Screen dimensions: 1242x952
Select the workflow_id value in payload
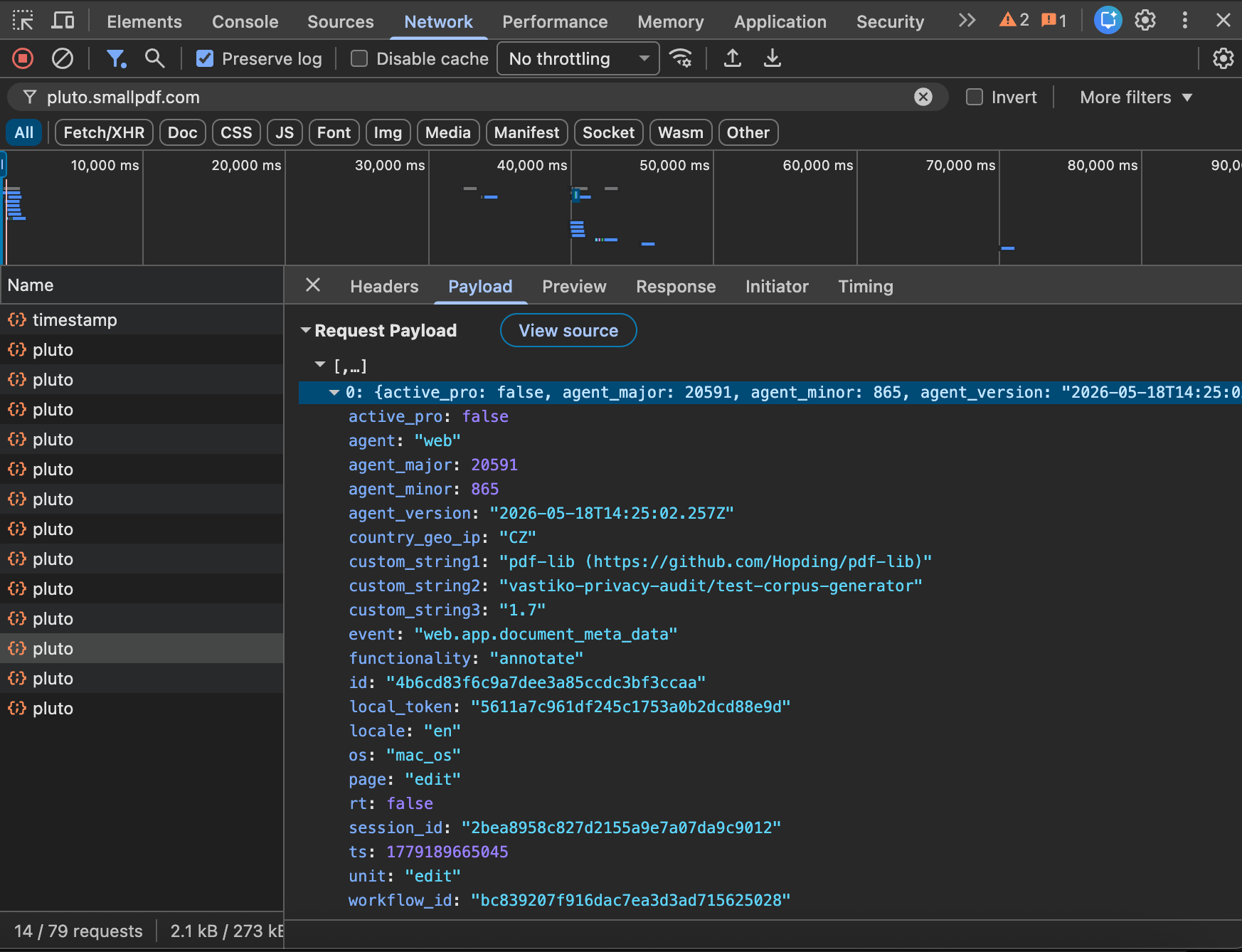(631, 900)
